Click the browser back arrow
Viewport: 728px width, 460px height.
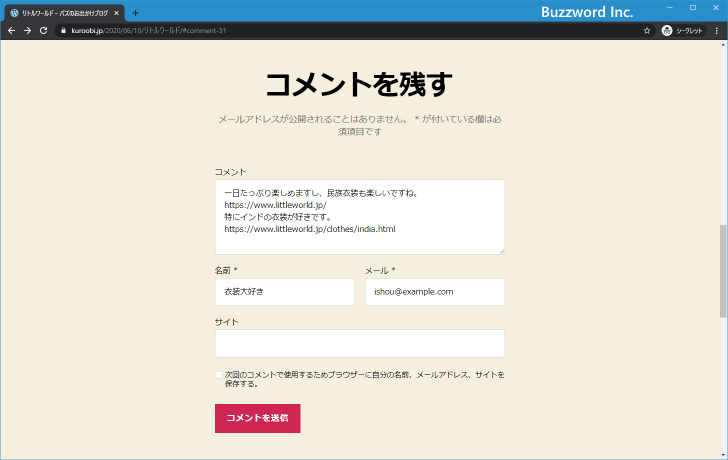[x=11, y=31]
